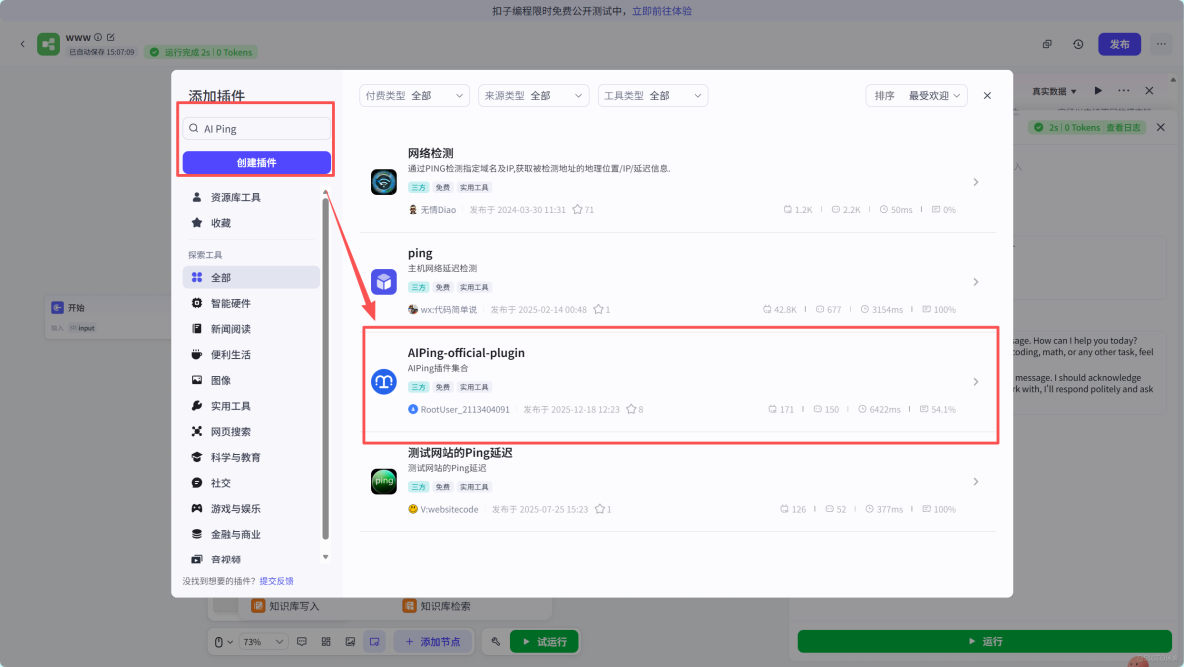Open the top-right more options menu
1184x667 pixels.
click(x=1160, y=44)
